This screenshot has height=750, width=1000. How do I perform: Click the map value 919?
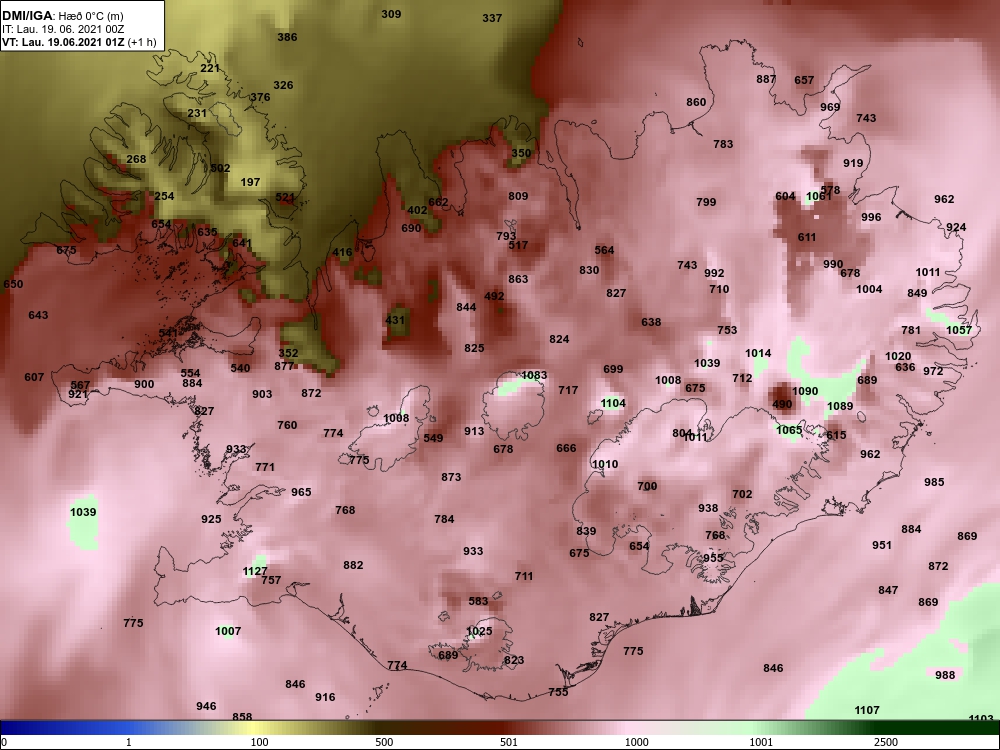(x=853, y=163)
